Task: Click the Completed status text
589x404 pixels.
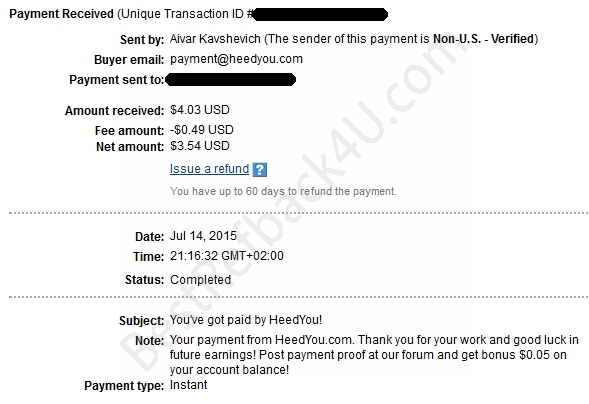Action: 200,280
